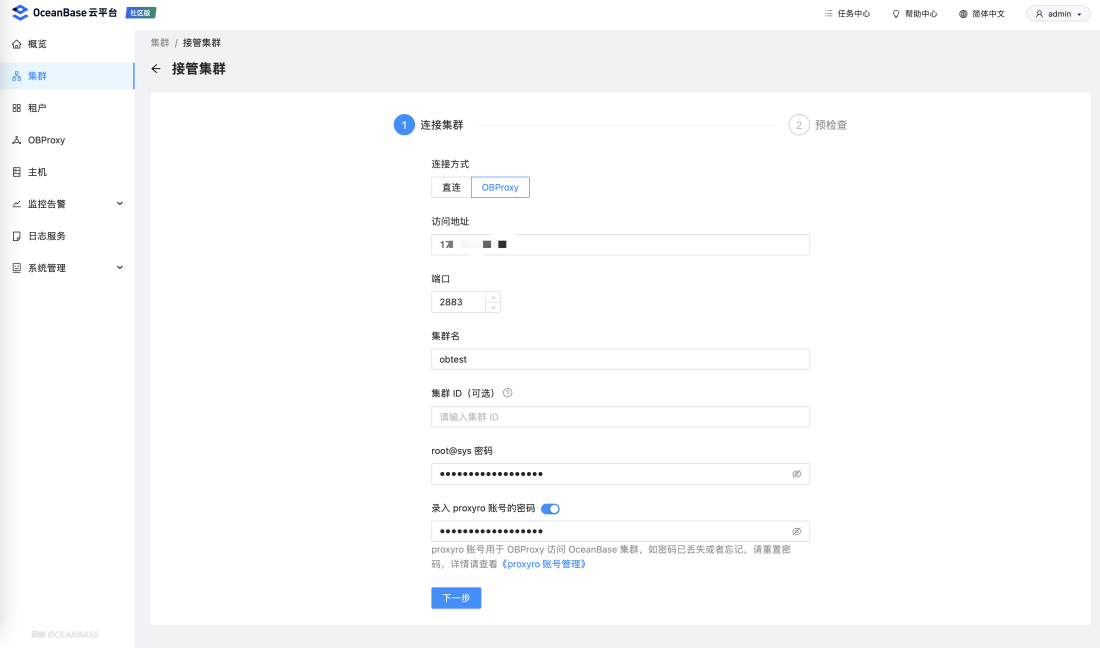Open the 《proxyro 账号管理》 link

click(544, 564)
